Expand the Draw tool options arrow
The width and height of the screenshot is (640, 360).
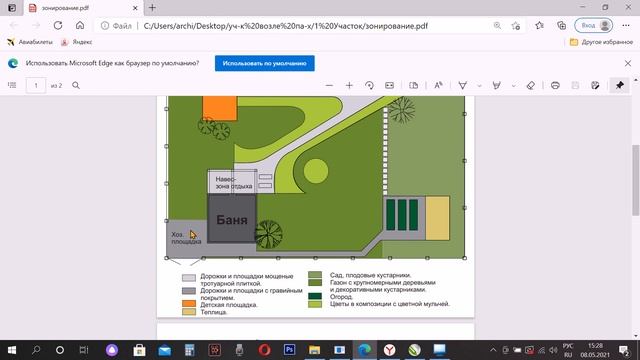click(479, 86)
